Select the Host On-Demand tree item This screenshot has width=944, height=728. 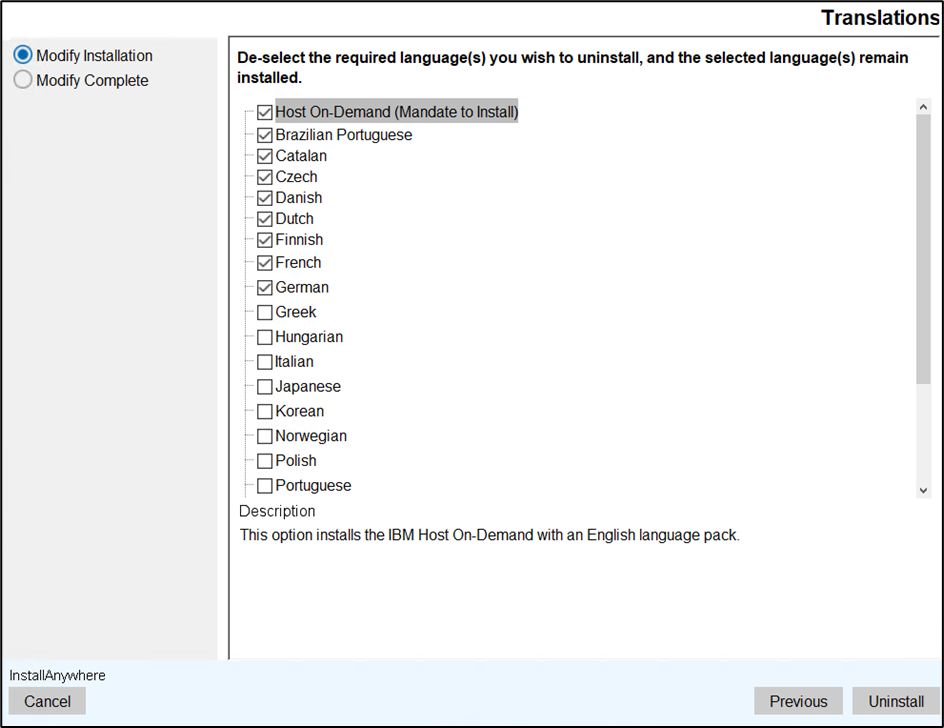click(396, 112)
